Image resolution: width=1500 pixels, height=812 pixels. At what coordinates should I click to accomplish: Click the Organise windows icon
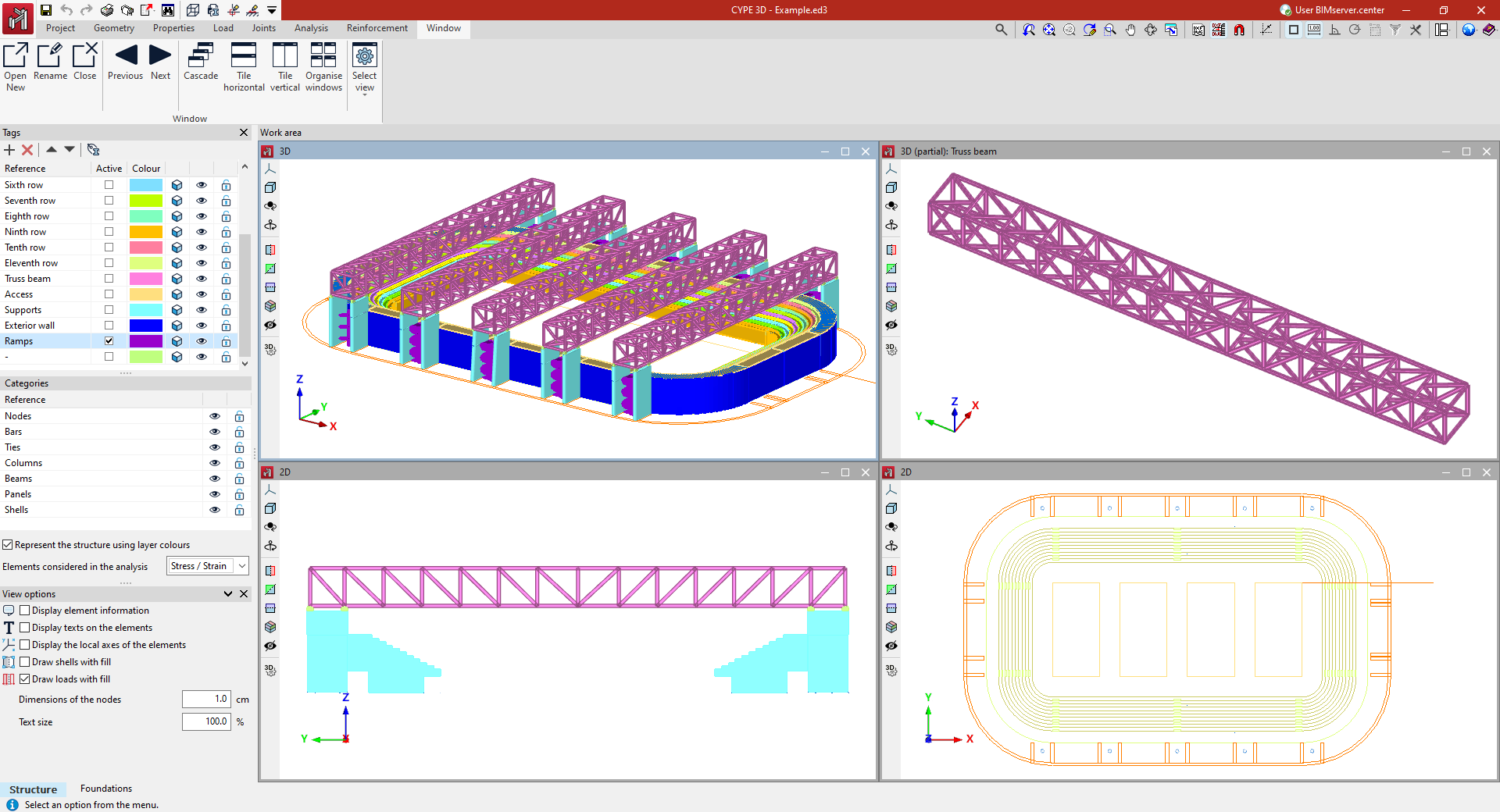(323, 56)
